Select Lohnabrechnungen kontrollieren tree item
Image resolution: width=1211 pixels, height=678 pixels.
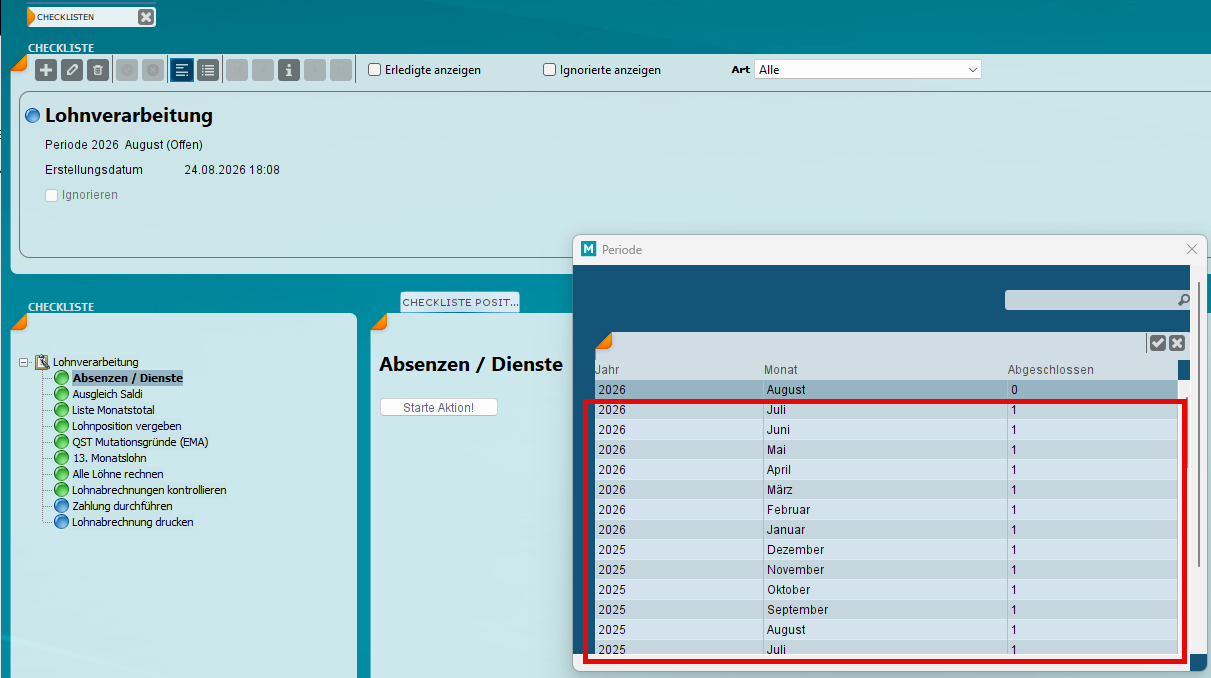pyautogui.click(x=149, y=490)
